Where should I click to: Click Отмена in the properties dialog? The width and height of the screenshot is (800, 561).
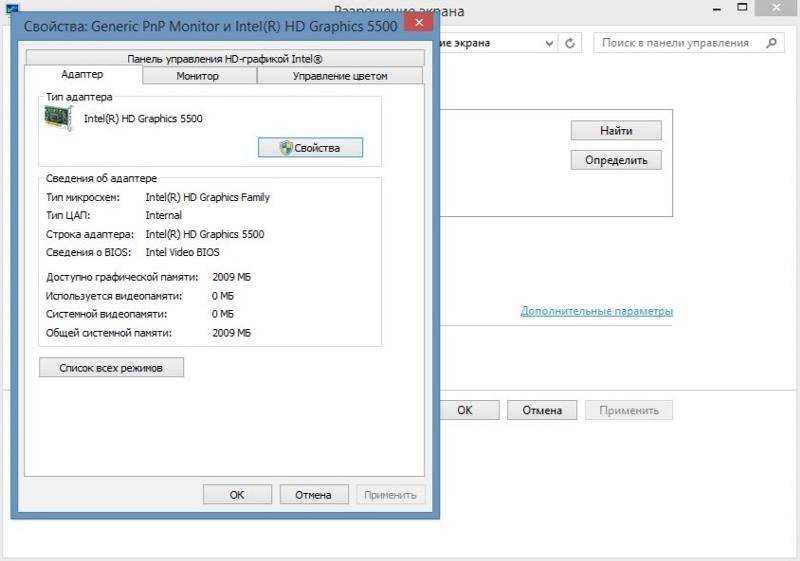pyautogui.click(x=314, y=495)
